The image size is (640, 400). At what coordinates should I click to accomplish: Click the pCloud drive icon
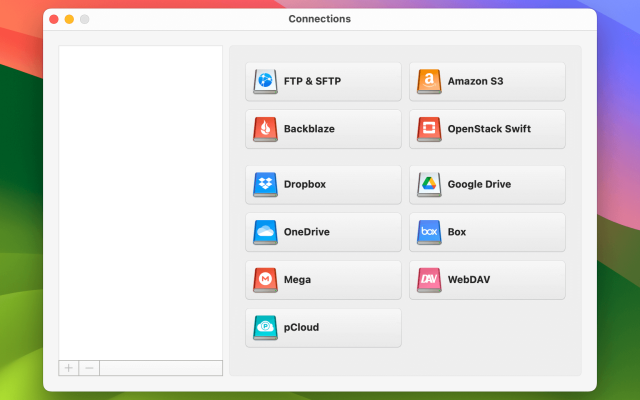(x=265, y=327)
